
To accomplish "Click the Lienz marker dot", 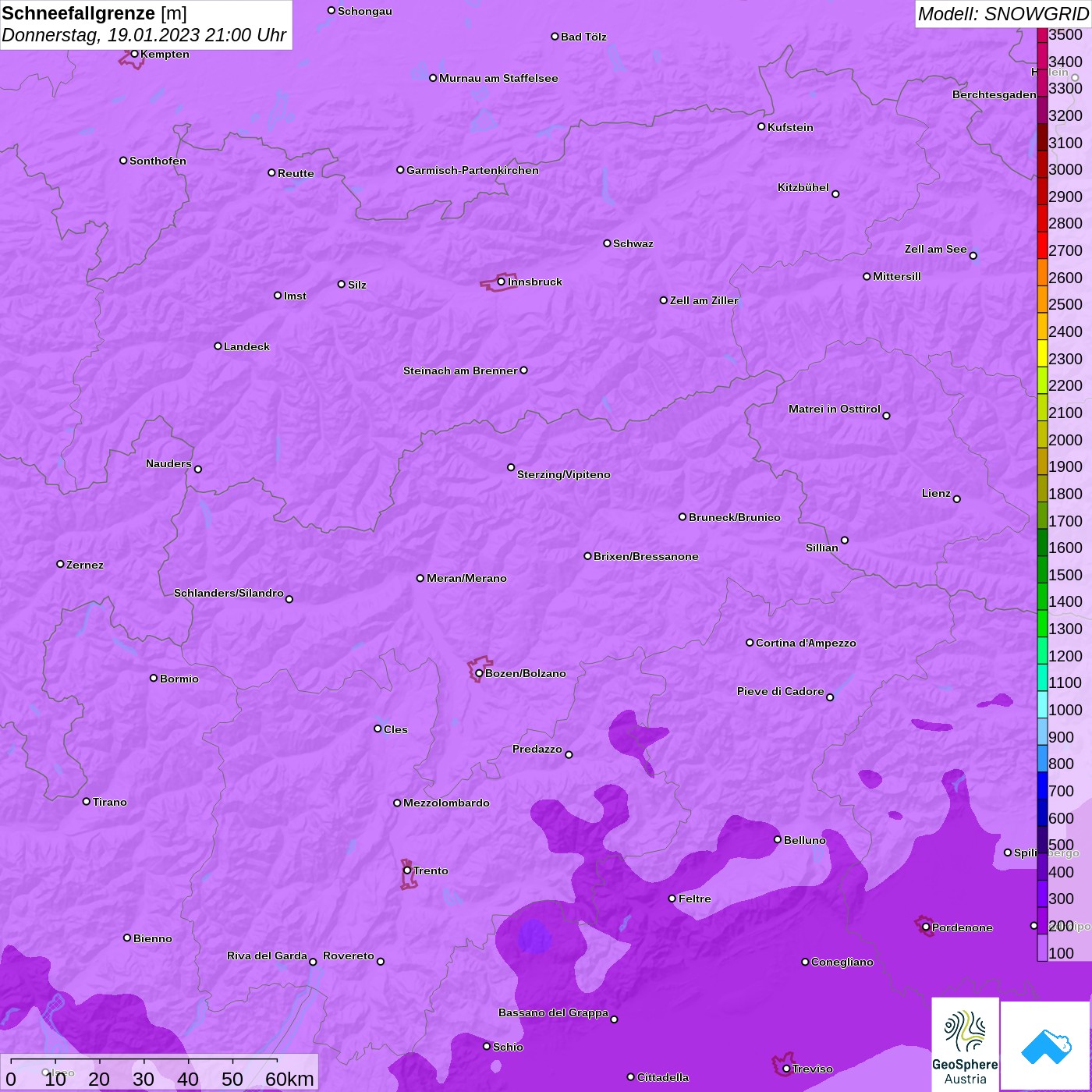I will coord(957,499).
